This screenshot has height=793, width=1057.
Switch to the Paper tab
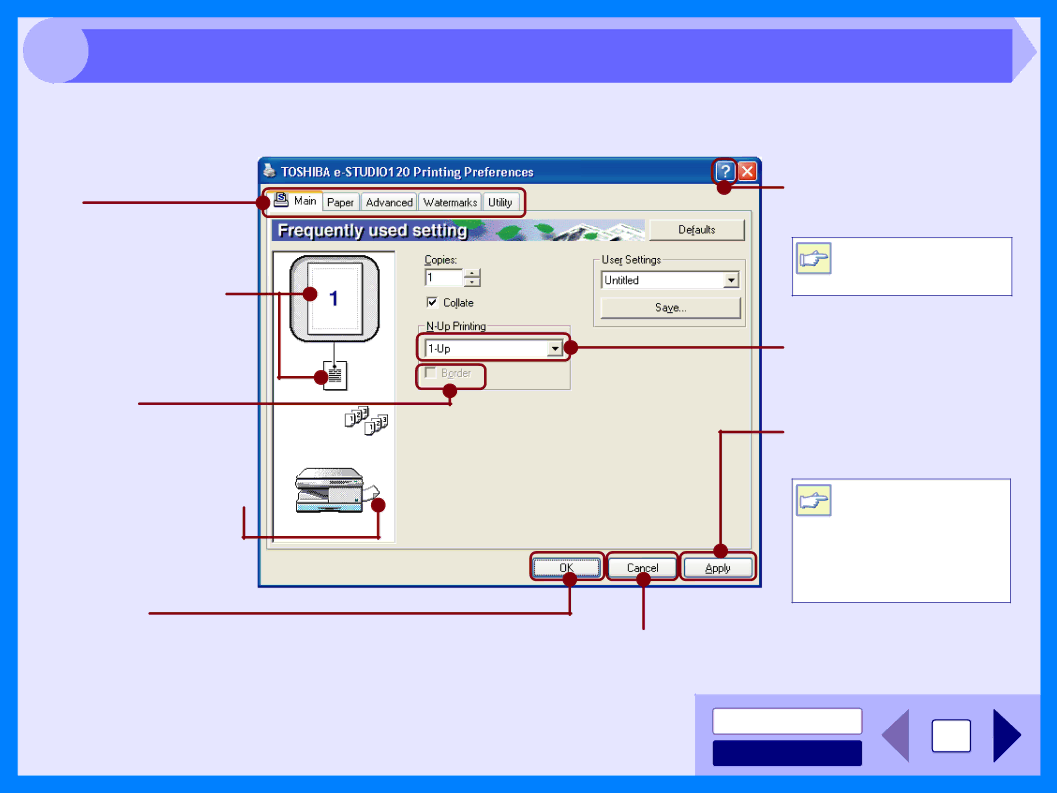pyautogui.click(x=340, y=202)
